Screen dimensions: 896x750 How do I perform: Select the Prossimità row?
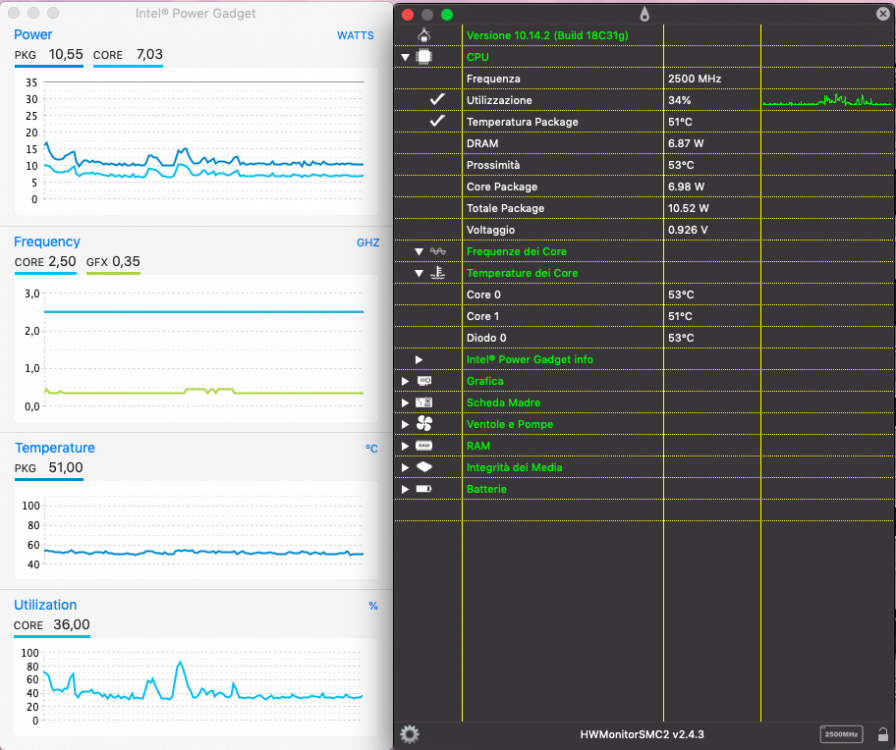[645, 165]
